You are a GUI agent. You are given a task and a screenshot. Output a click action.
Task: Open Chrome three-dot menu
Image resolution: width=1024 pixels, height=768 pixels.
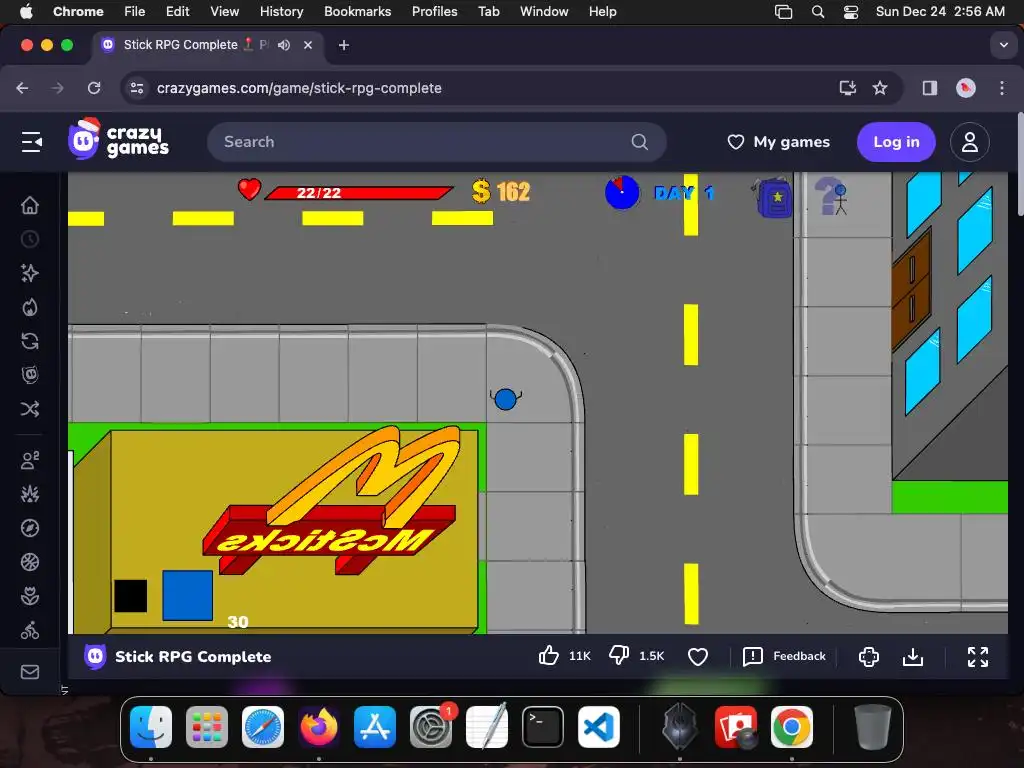pyautogui.click(x=1002, y=88)
